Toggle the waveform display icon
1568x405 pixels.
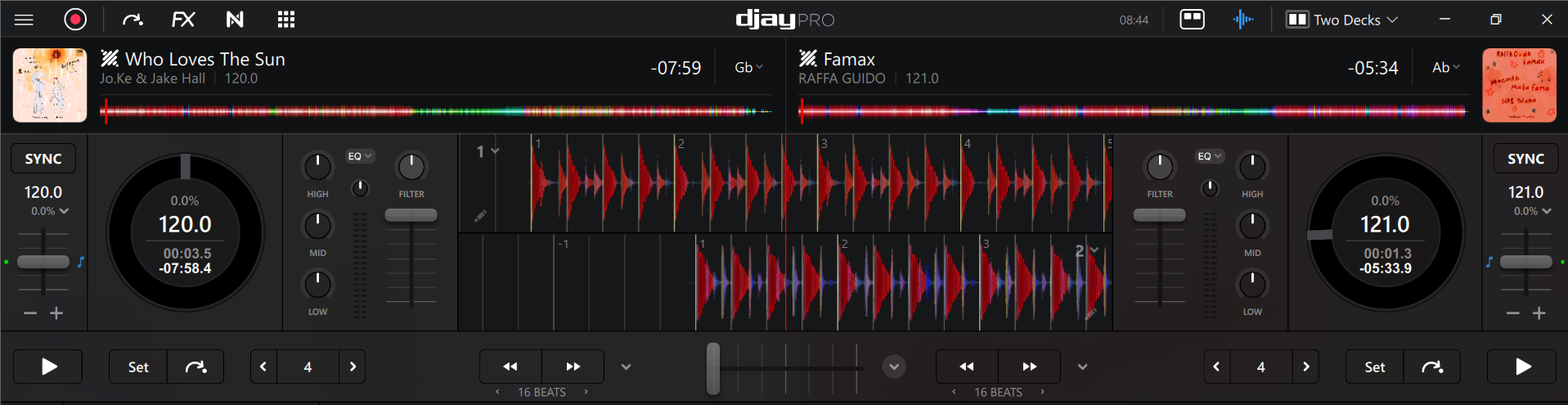pos(1242,20)
